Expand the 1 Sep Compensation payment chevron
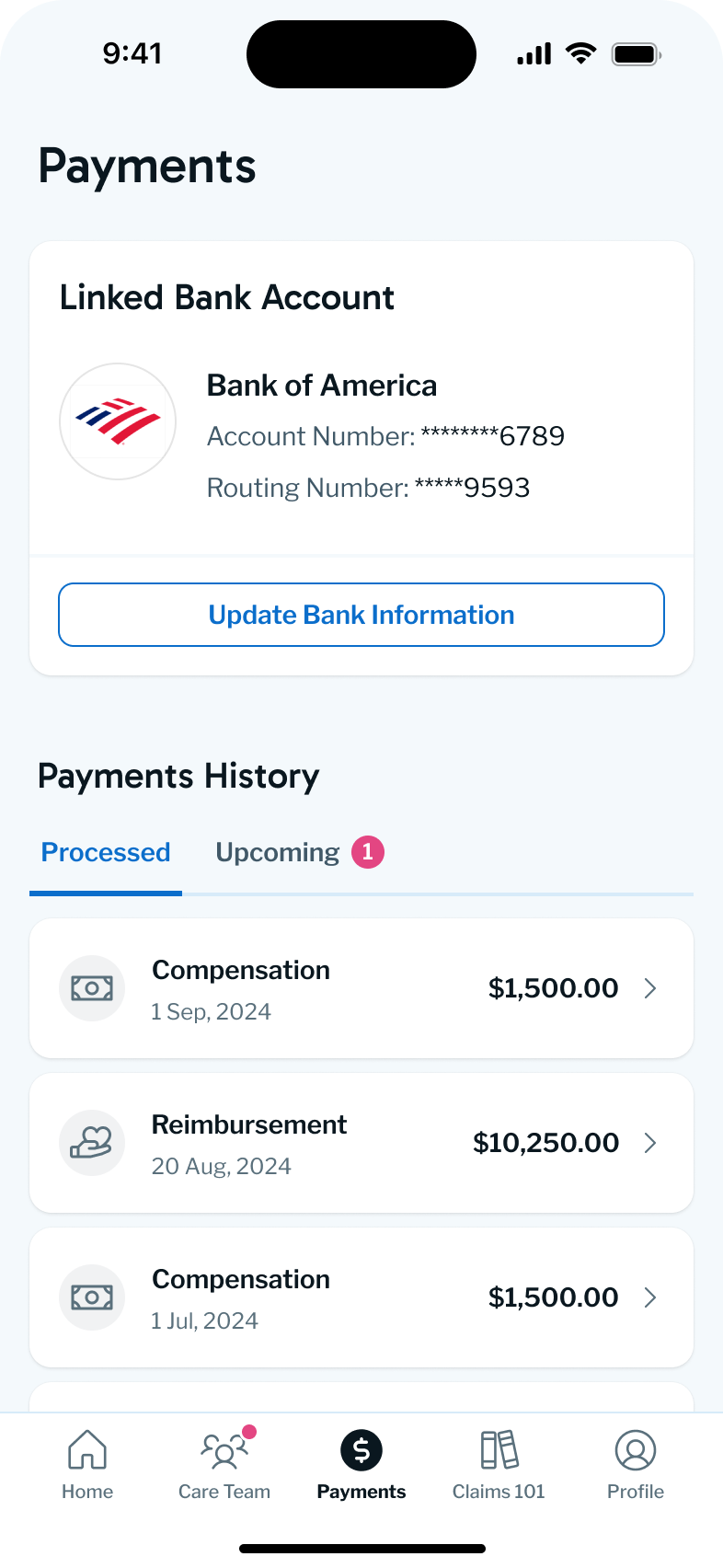 (651, 987)
